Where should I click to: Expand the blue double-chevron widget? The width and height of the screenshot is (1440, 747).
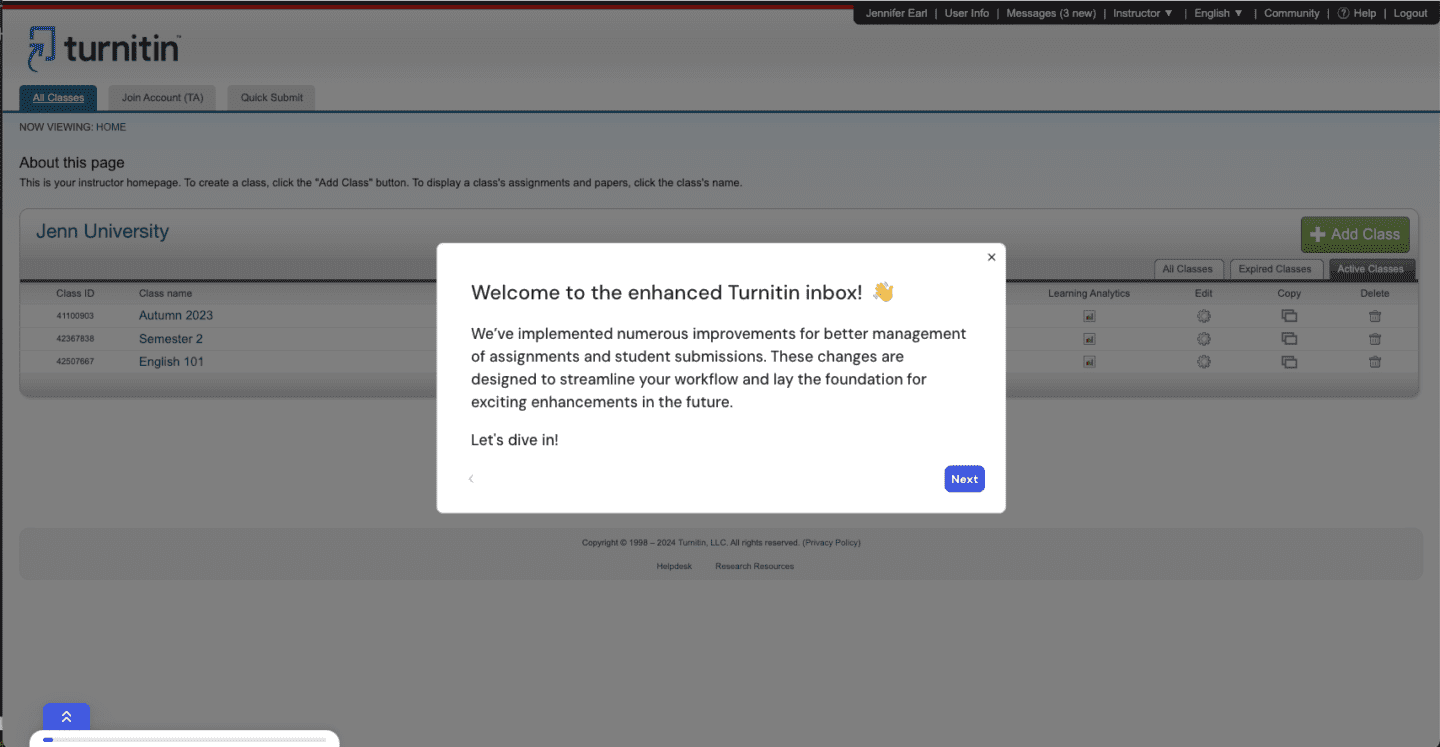tap(66, 717)
